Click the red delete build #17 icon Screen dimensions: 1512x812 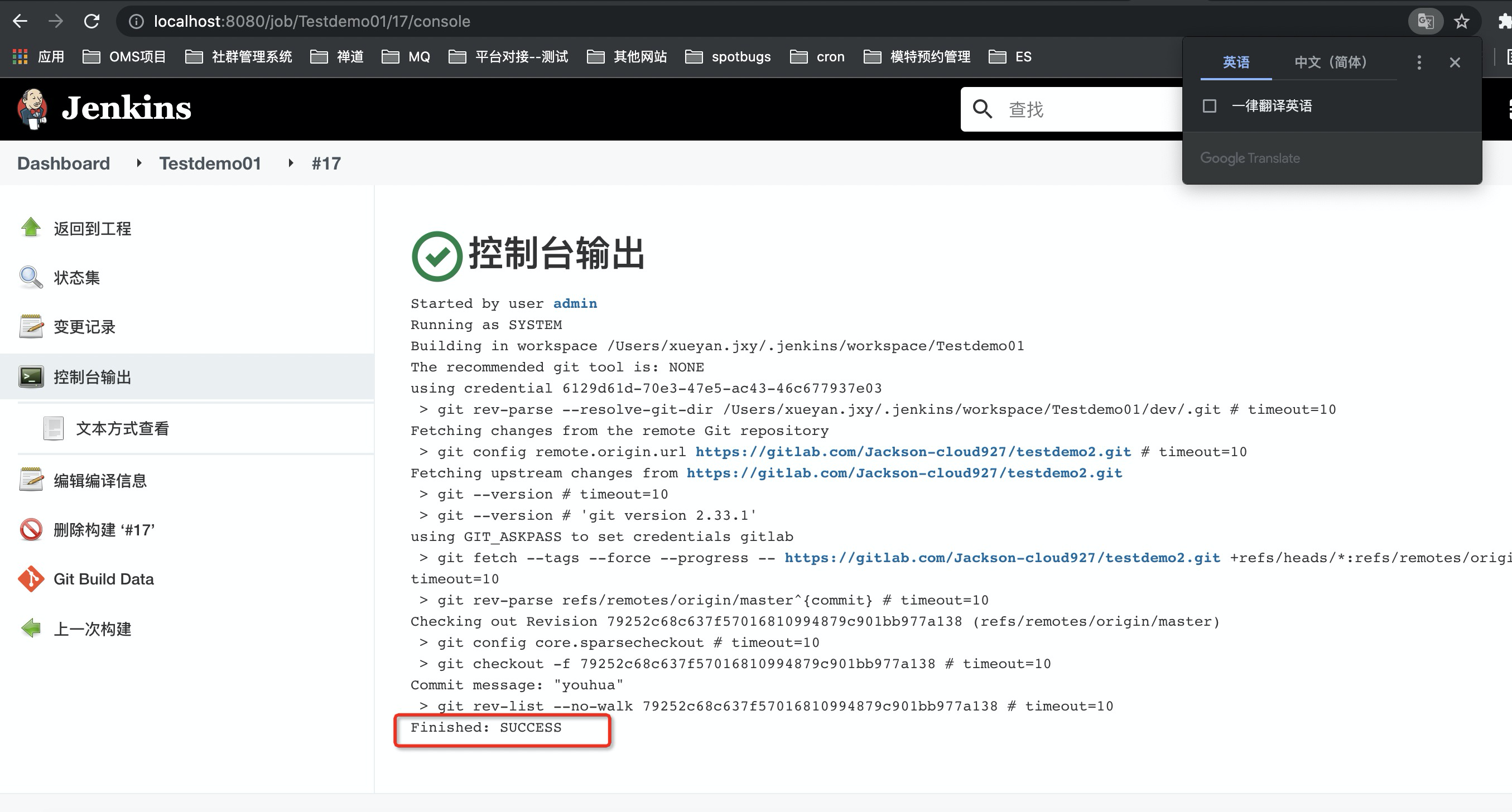[x=31, y=530]
